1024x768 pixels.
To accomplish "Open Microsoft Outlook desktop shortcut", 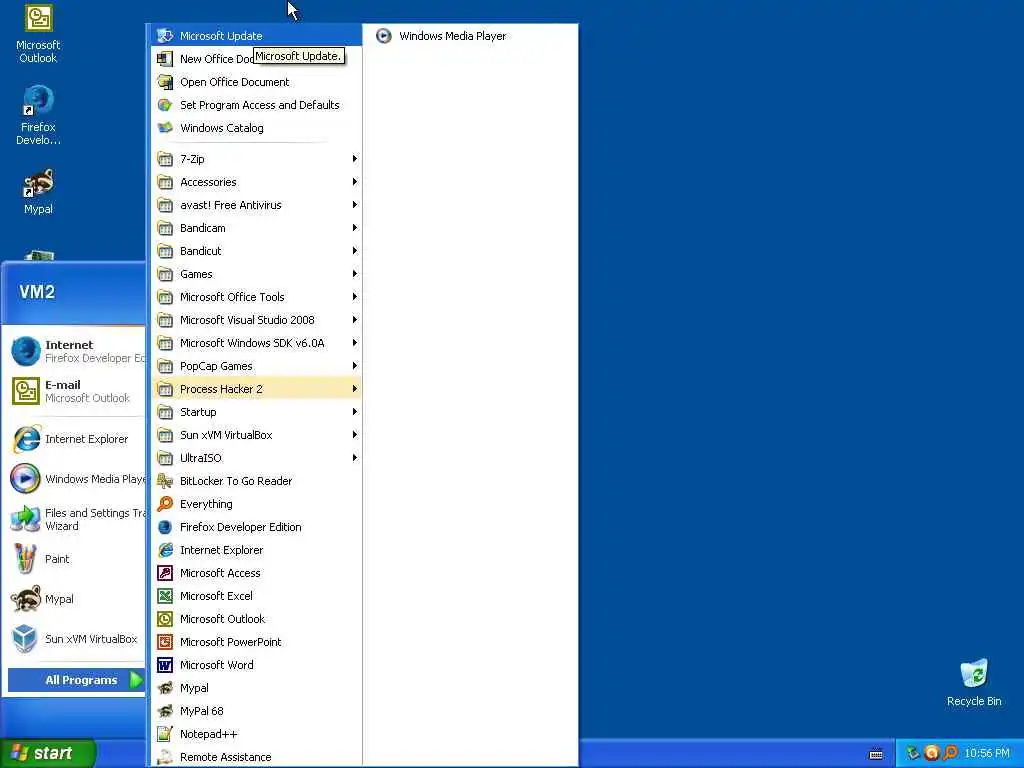I will coord(38,33).
